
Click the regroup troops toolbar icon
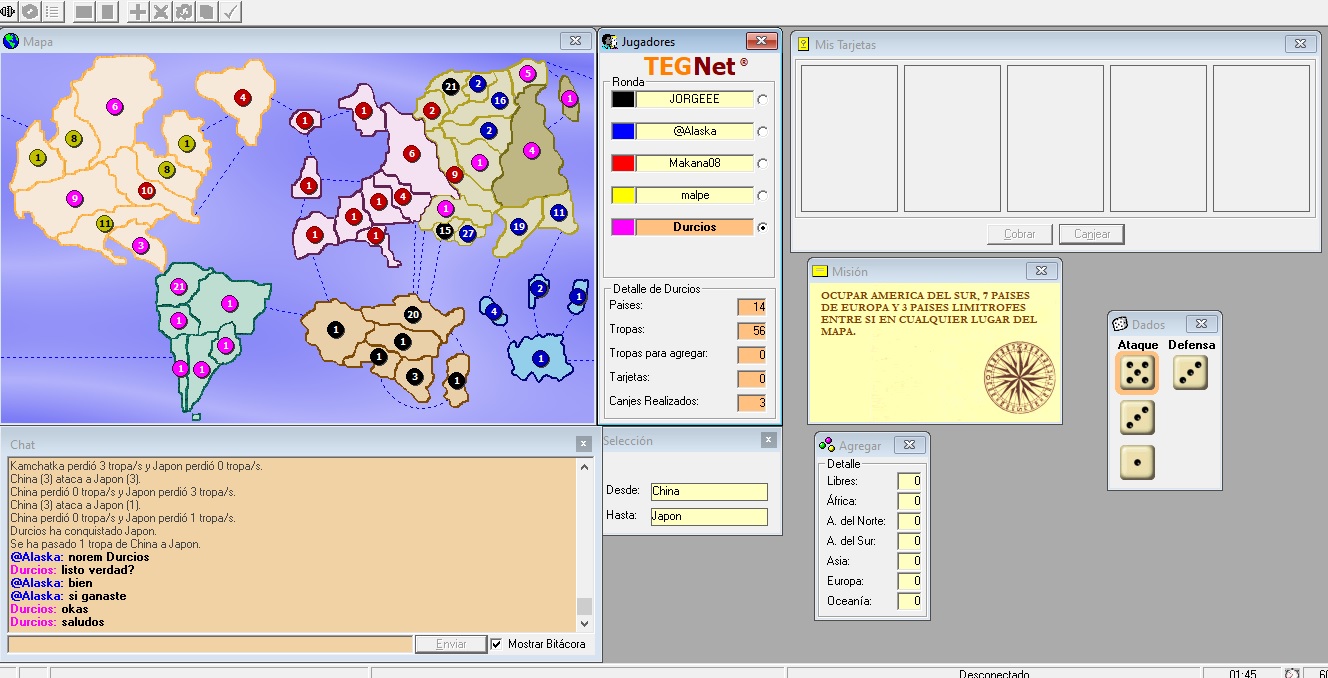coord(184,12)
